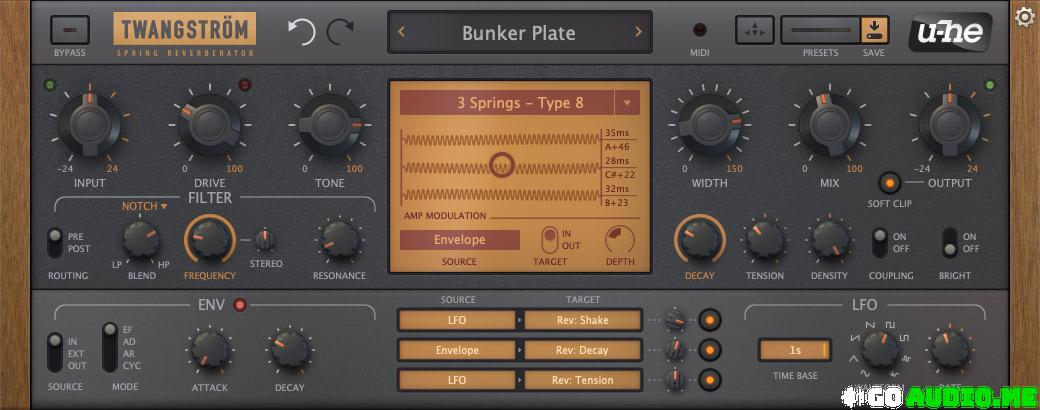The image size is (1040, 410).
Task: Go to previous preset with left chevron
Action: click(402, 32)
